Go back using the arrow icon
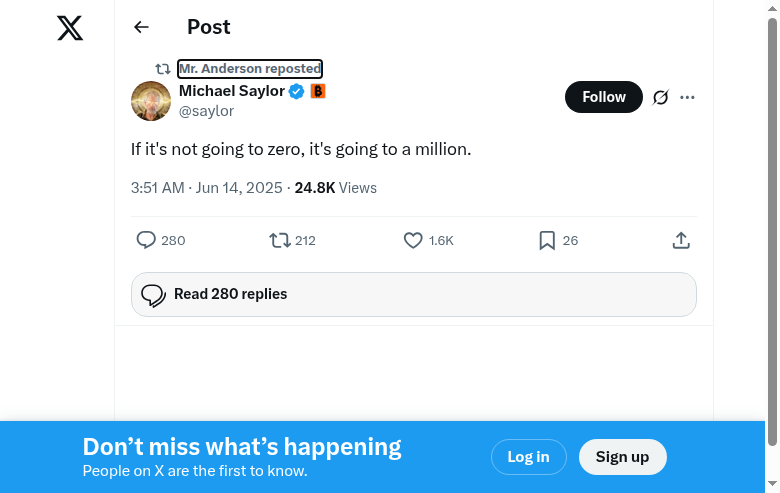 [x=141, y=28]
